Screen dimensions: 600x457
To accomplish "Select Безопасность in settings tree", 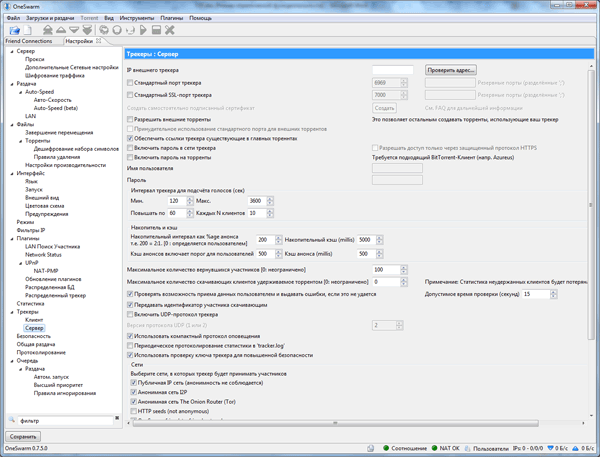I will click(34, 336).
